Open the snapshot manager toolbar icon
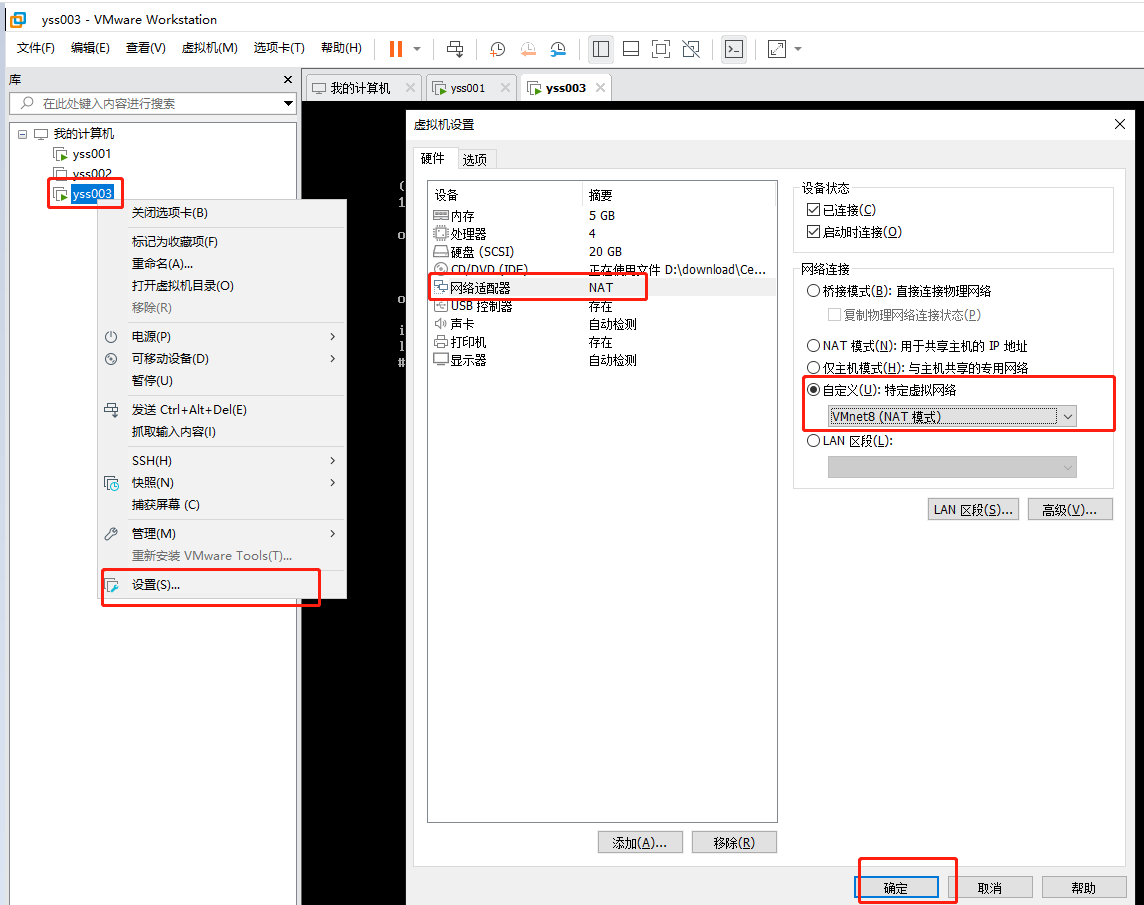1144x905 pixels. point(558,49)
